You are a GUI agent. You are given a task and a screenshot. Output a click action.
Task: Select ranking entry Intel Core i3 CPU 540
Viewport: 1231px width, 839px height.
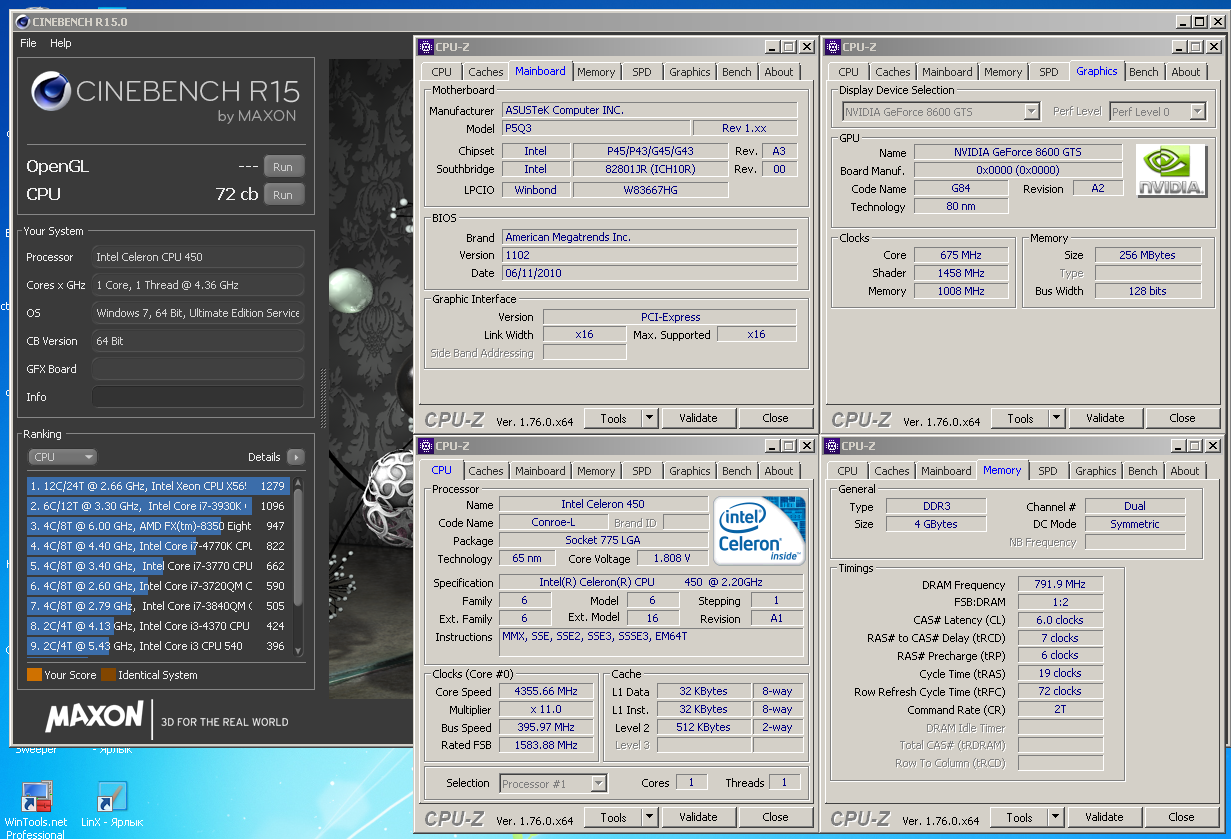(x=158, y=646)
